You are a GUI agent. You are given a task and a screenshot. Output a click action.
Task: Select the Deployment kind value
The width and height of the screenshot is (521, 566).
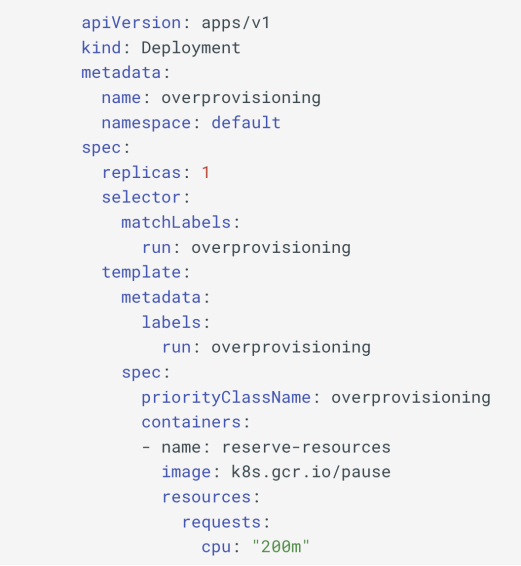(x=191, y=48)
